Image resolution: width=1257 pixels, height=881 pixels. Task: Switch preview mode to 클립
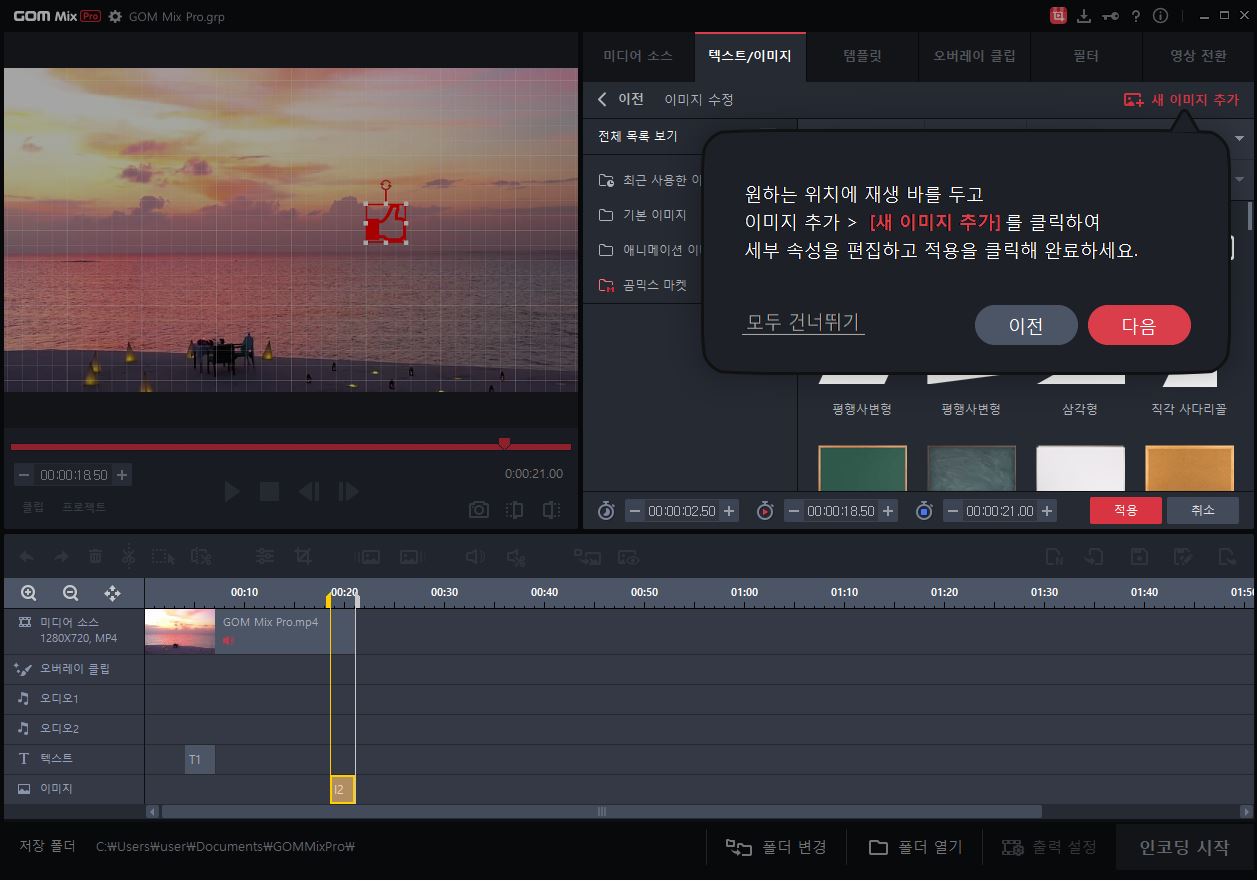click(x=33, y=507)
